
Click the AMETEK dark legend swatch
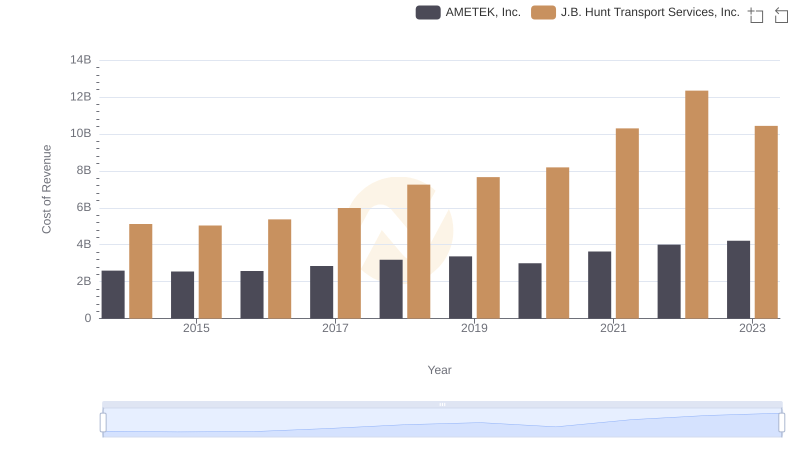[428, 12]
